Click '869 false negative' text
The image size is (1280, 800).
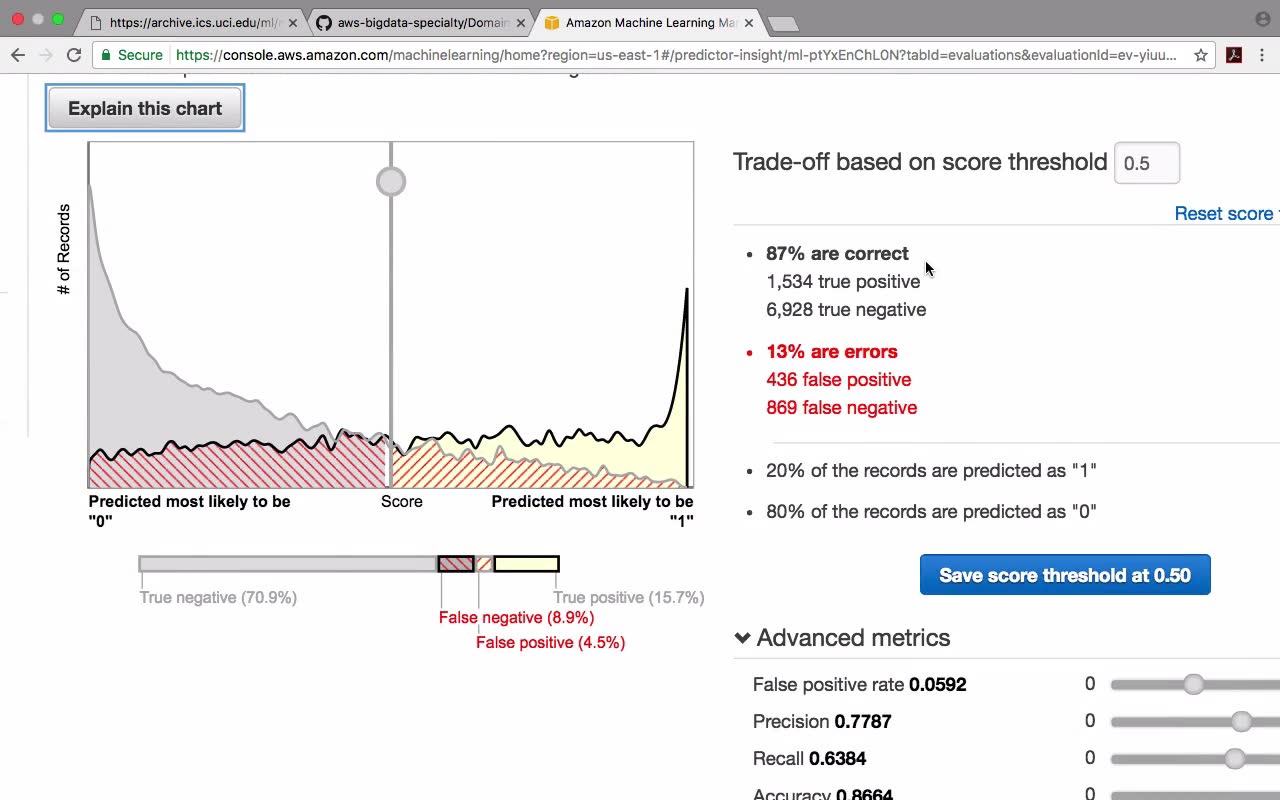click(841, 407)
